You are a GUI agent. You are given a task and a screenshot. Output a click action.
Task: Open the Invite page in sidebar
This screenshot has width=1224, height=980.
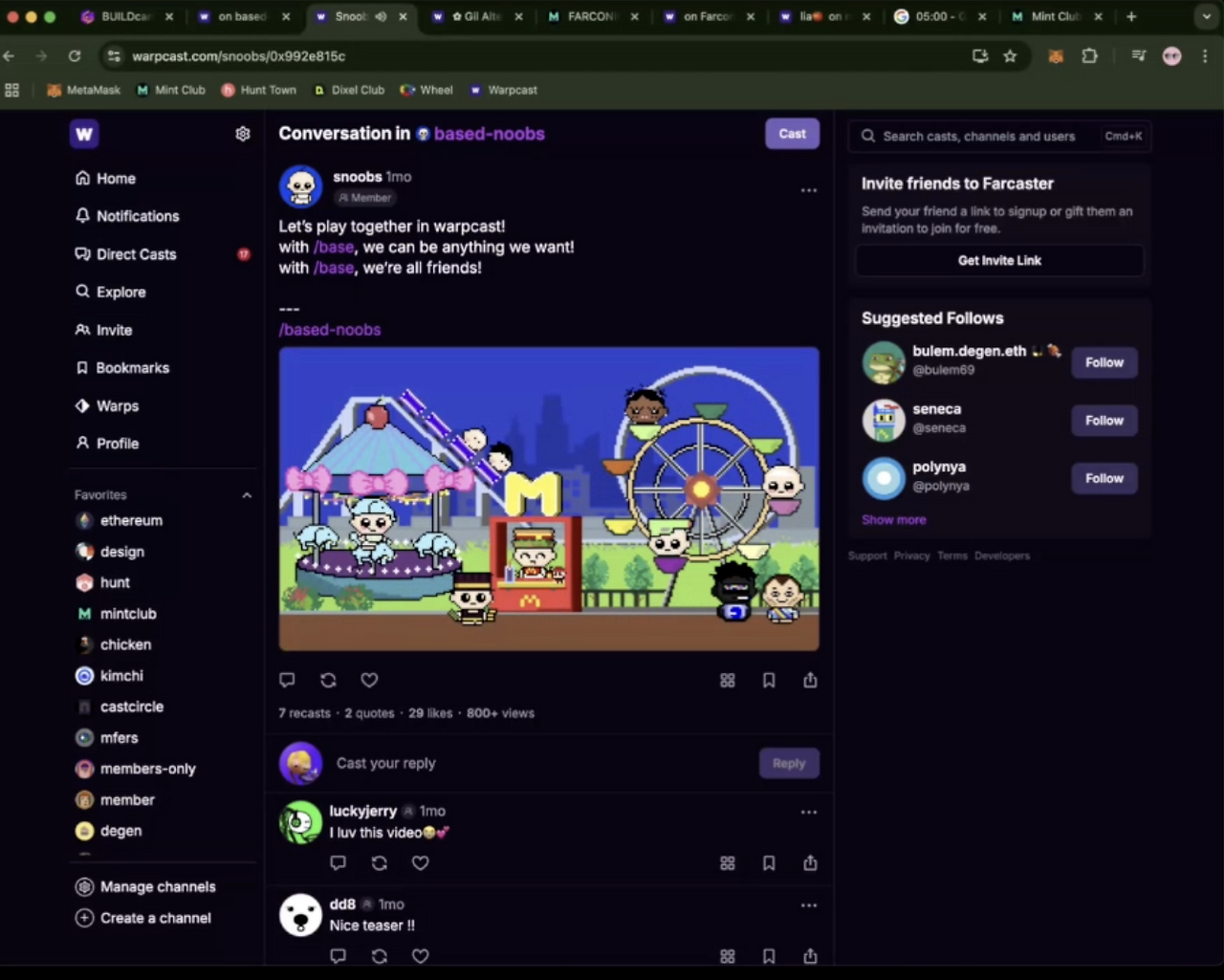[103, 330]
